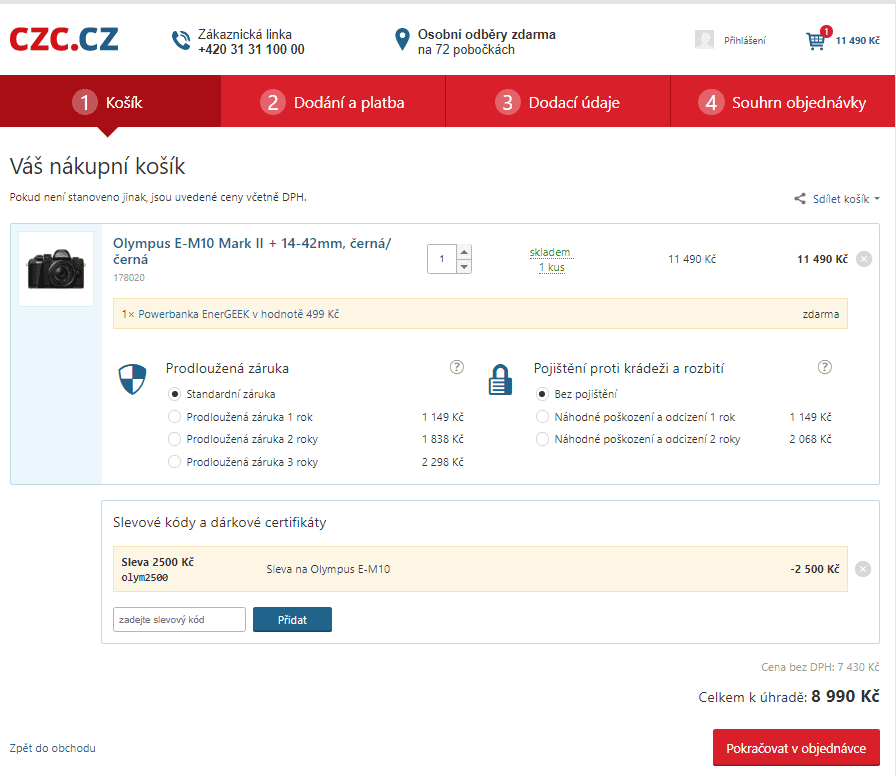Click the bold line total 11 490 Kč
Image resolution: width=896 pixels, height=776 pixels.
[x=822, y=259]
